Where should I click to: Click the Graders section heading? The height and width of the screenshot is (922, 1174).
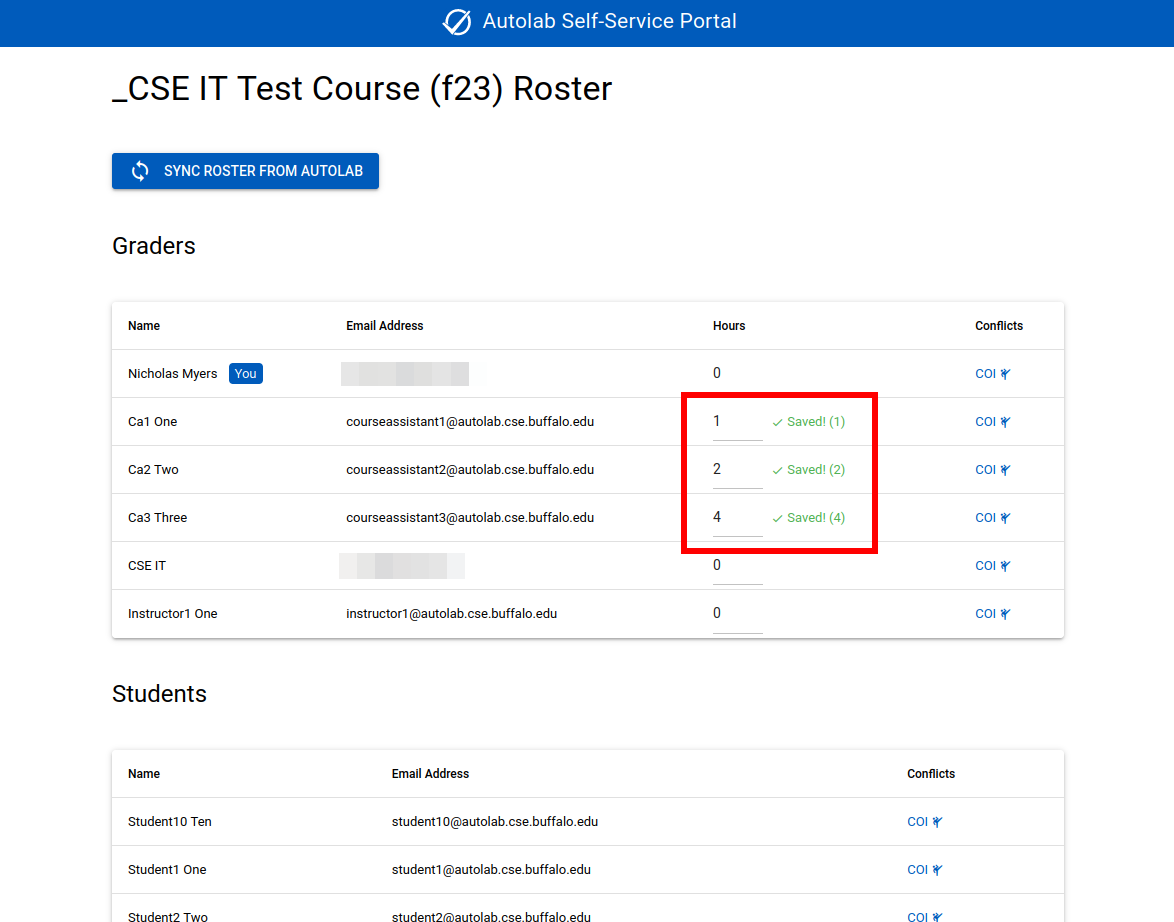click(x=153, y=246)
